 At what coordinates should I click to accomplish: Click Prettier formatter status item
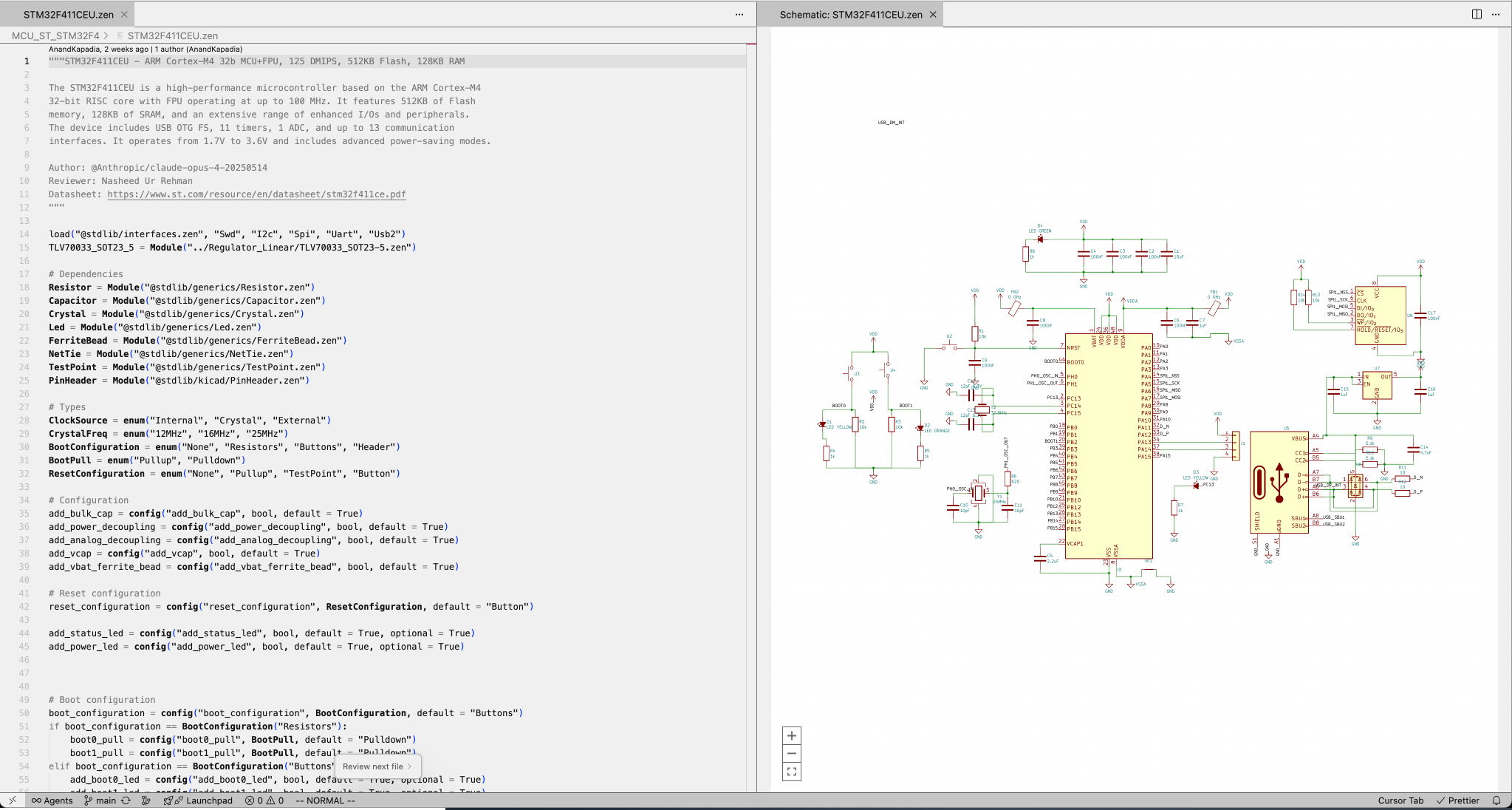(1457, 800)
